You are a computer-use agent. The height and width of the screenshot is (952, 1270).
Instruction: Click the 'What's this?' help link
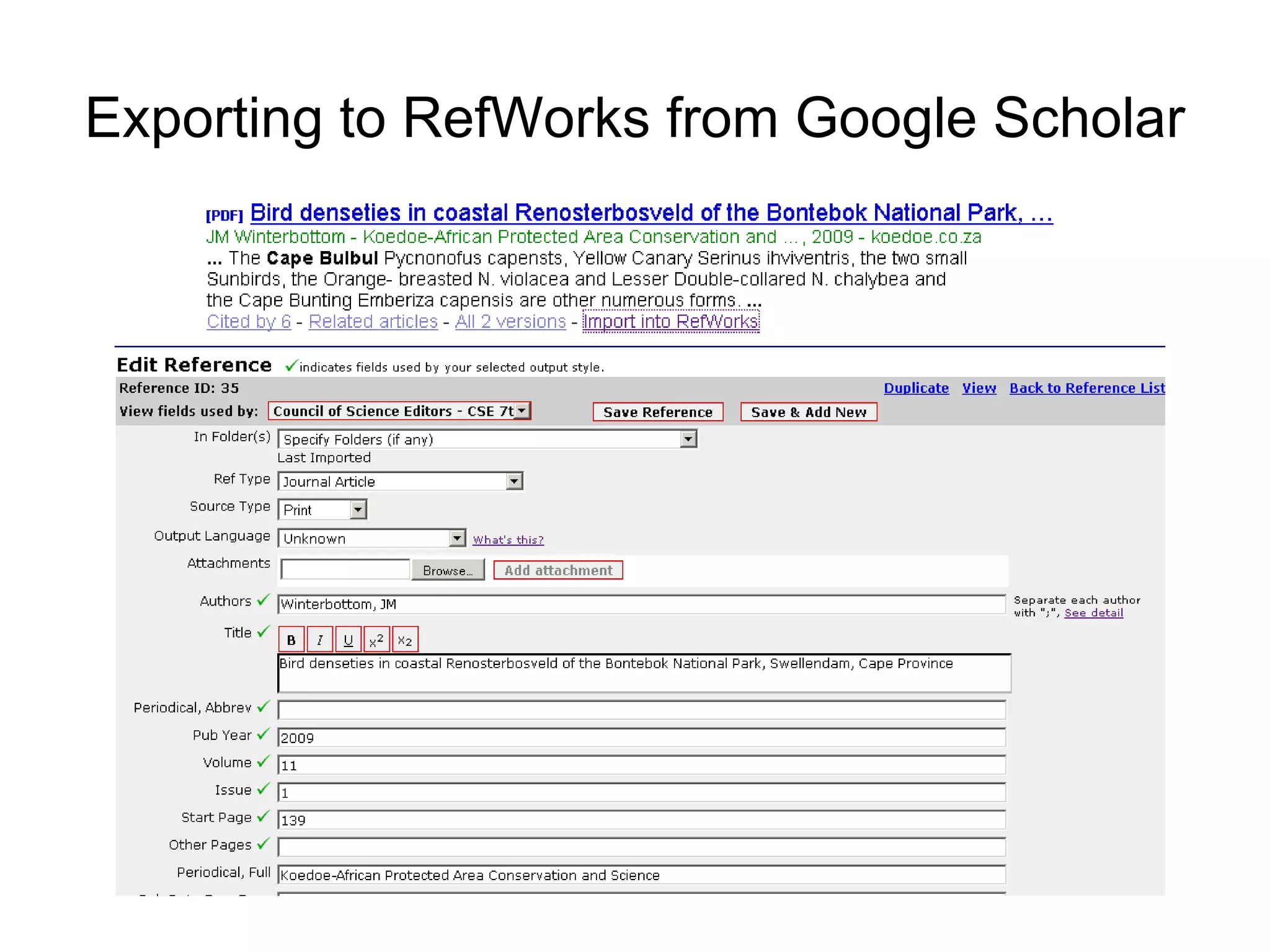coord(508,540)
